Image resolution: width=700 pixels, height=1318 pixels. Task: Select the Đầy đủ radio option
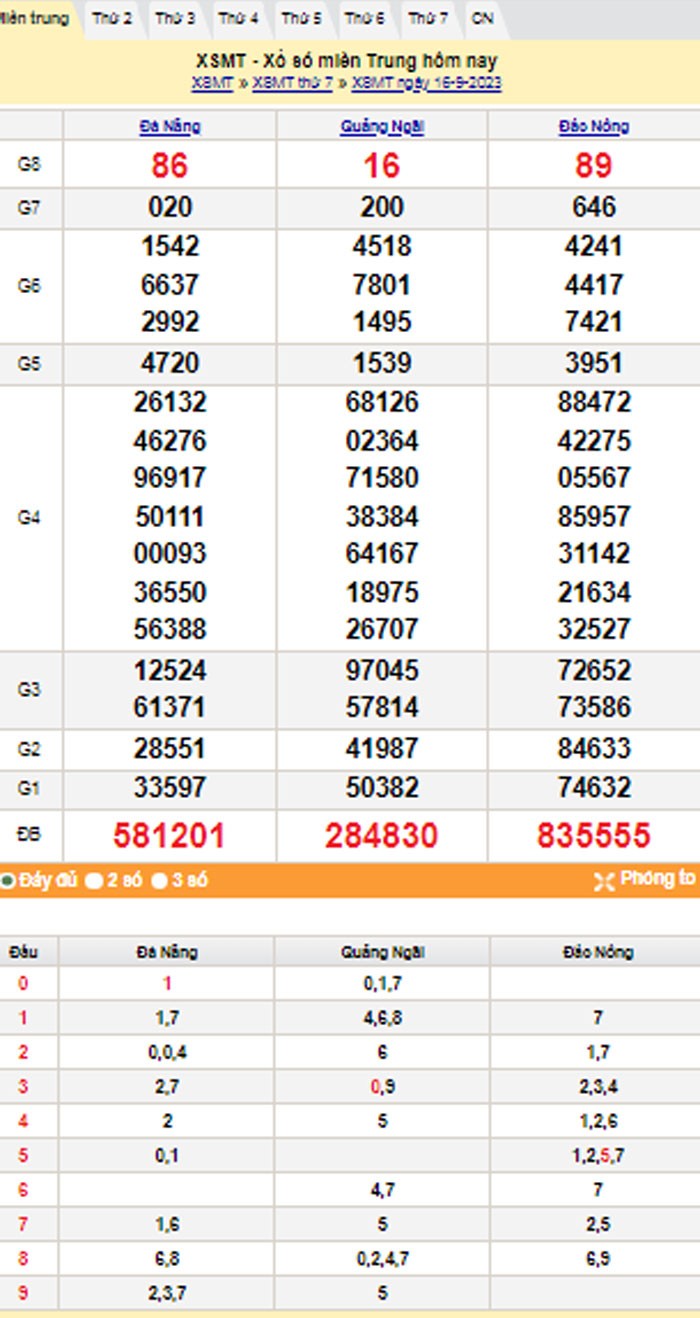tap(8, 882)
